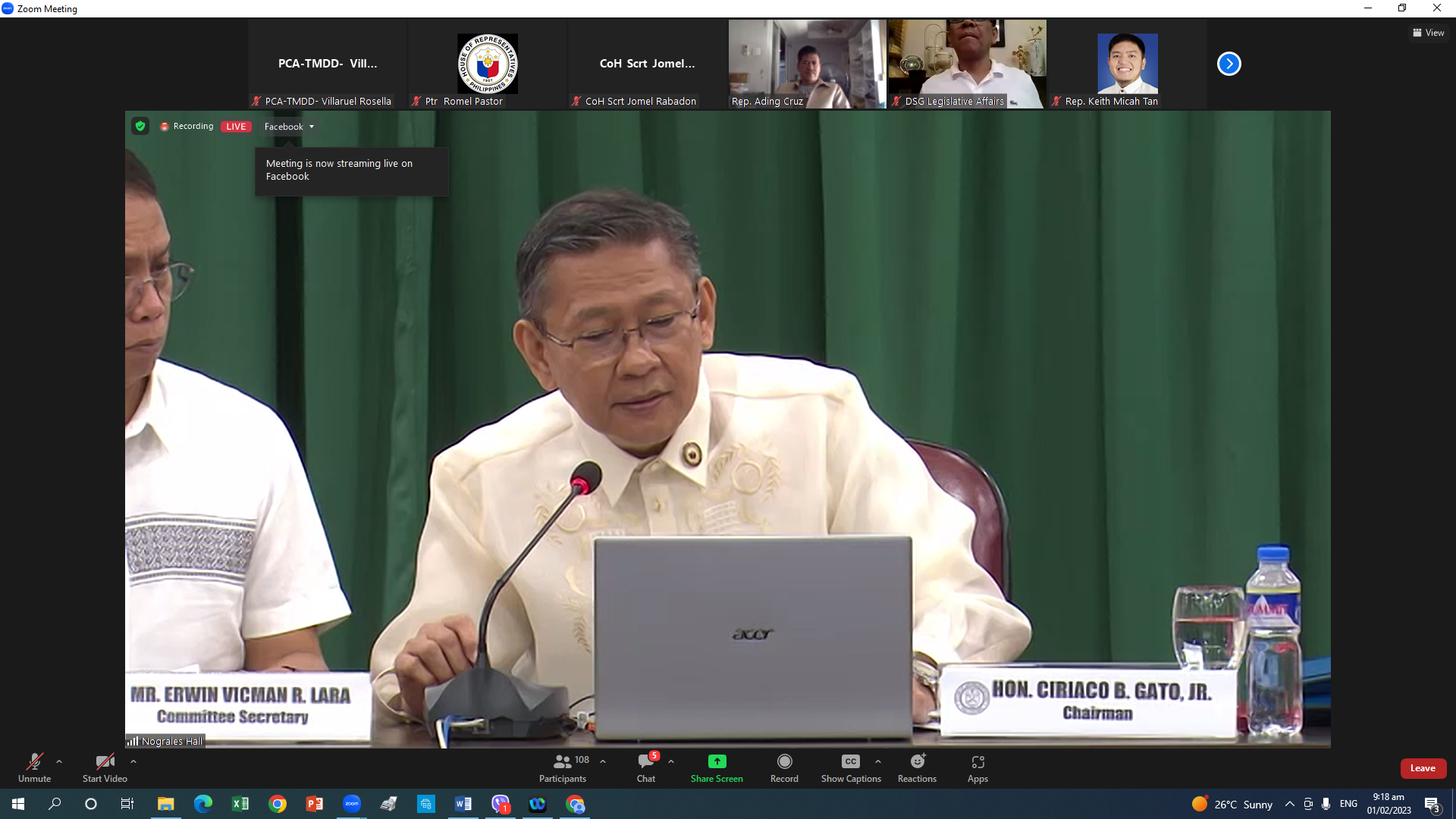Click the Nogales Hall speaker label
The height and width of the screenshot is (819, 1456).
pyautogui.click(x=165, y=741)
